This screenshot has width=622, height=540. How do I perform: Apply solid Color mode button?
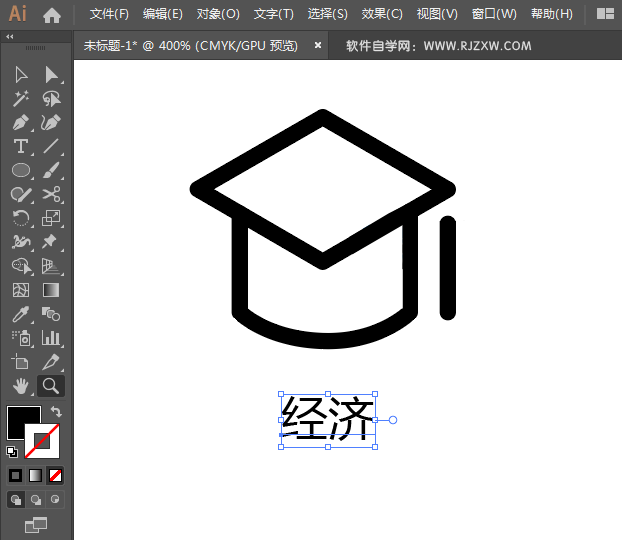[15, 475]
